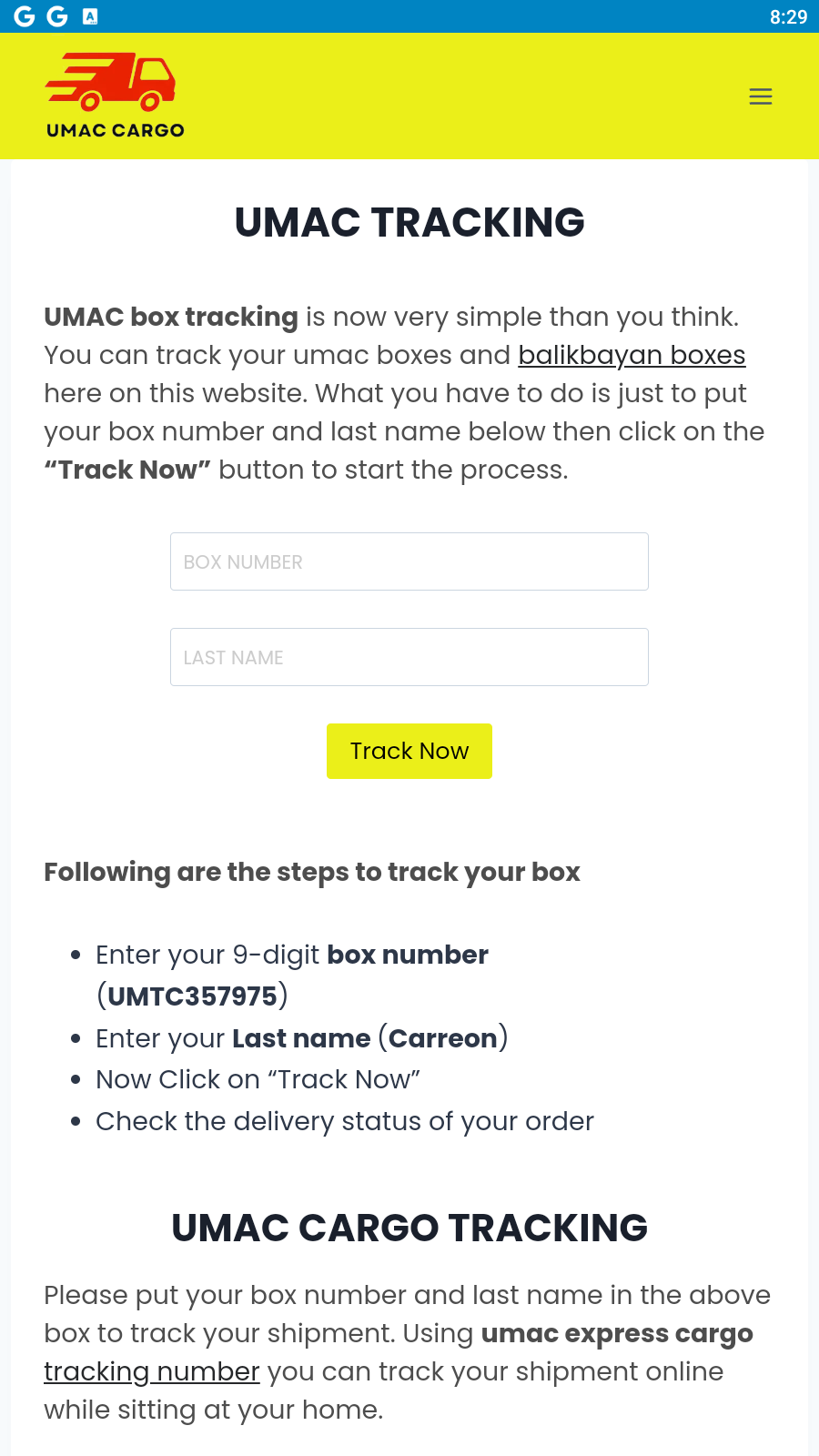Image resolution: width=819 pixels, height=1456 pixels.
Task: Tap the leftmost Google G status icon
Action: point(25,16)
